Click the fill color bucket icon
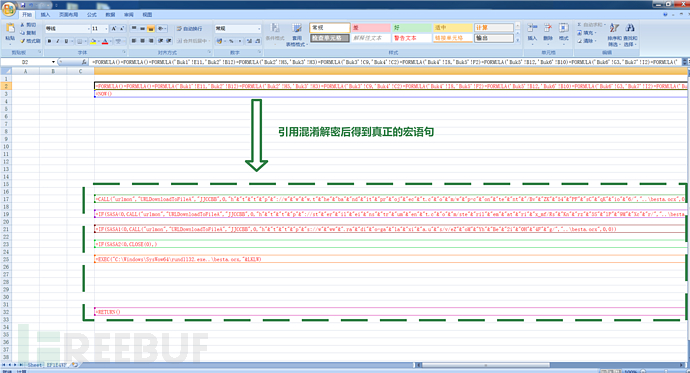Image resolution: width=690 pixels, height=373 pixels. (93, 41)
